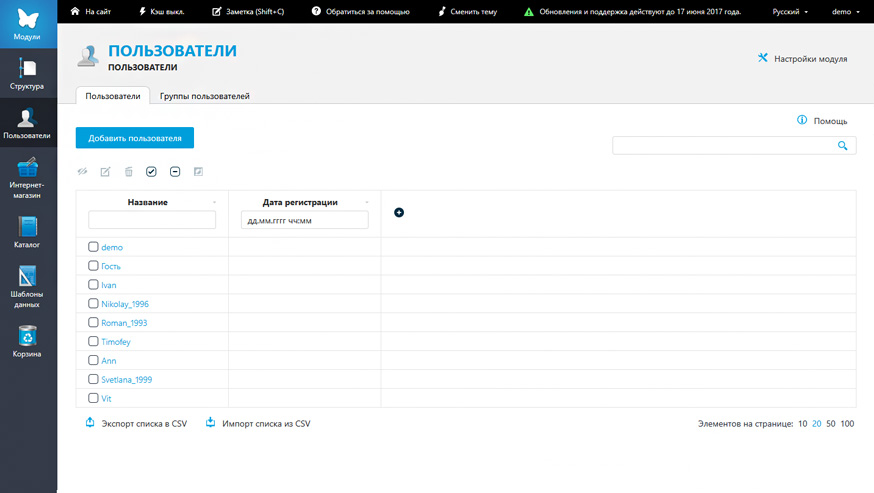This screenshot has width=874, height=493.
Task: Click the request help question icon
Action: (316, 11)
